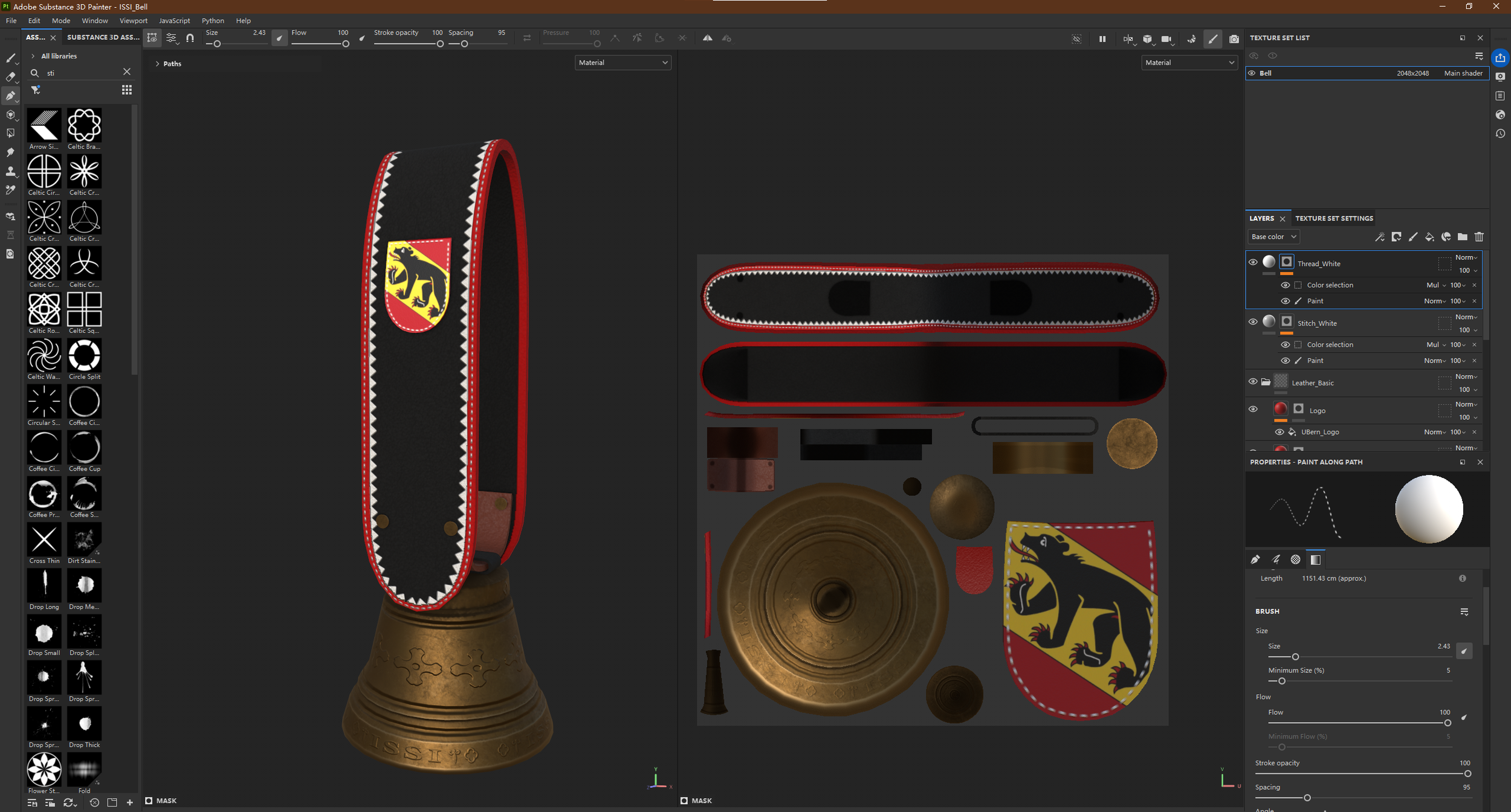Toggle visibility of Bell texture set

1252,73
